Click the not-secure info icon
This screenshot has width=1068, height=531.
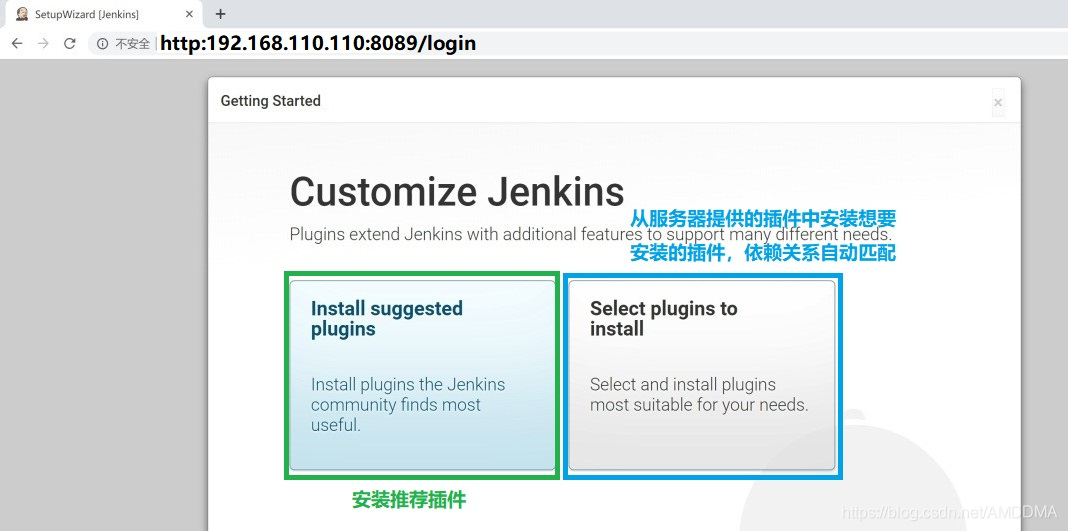[102, 44]
